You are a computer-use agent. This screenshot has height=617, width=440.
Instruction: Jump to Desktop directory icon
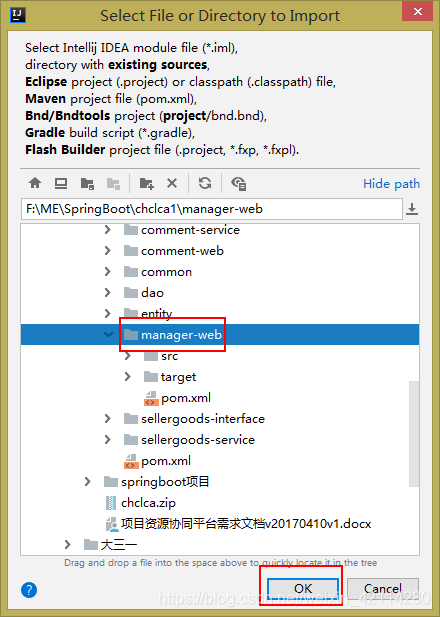coord(61,183)
